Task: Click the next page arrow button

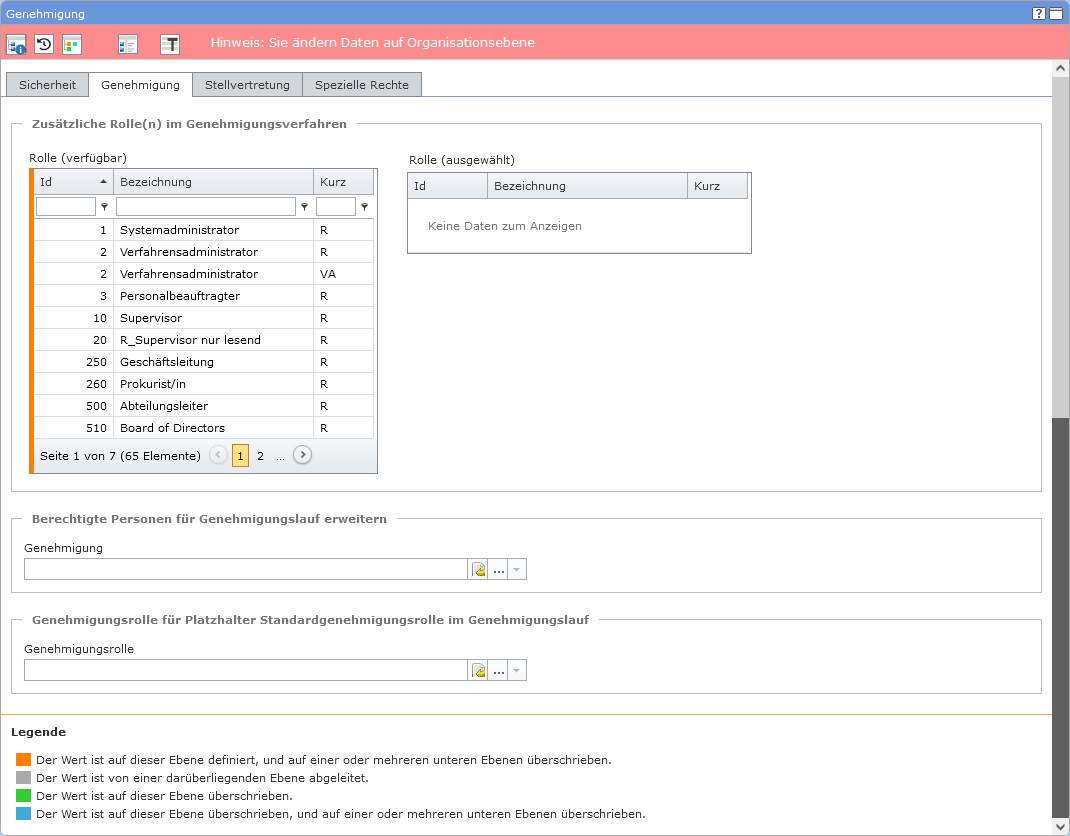Action: [x=302, y=456]
